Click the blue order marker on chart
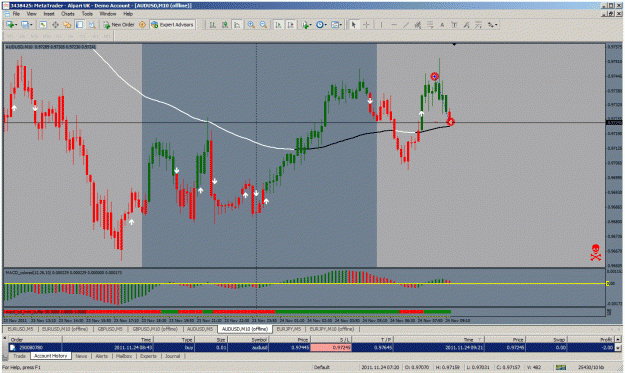Screen dimensions: 625x373 coord(434,77)
